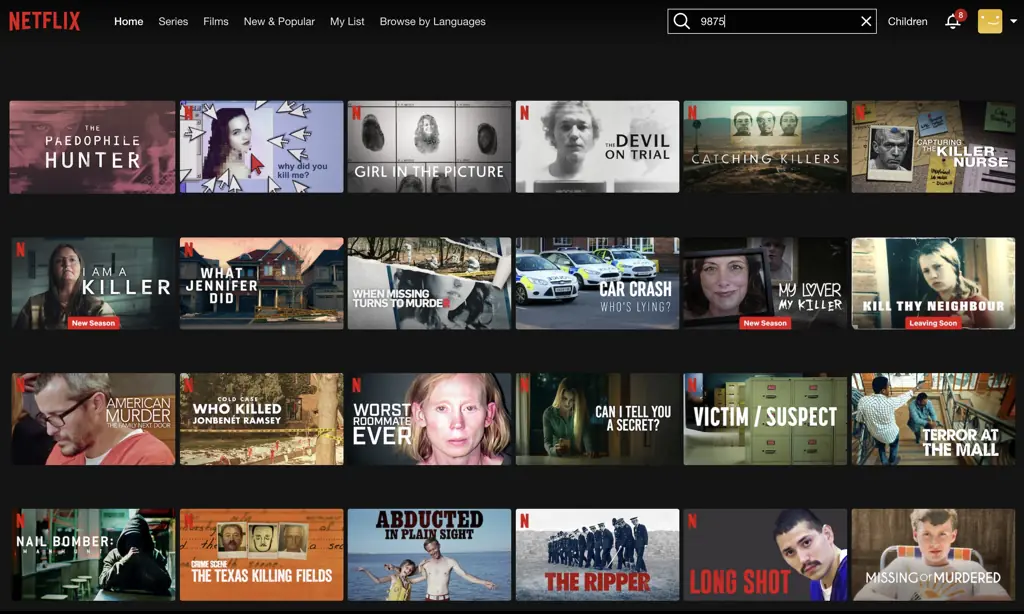1024x614 pixels.
Task: Switch to the Children profile
Action: point(907,21)
